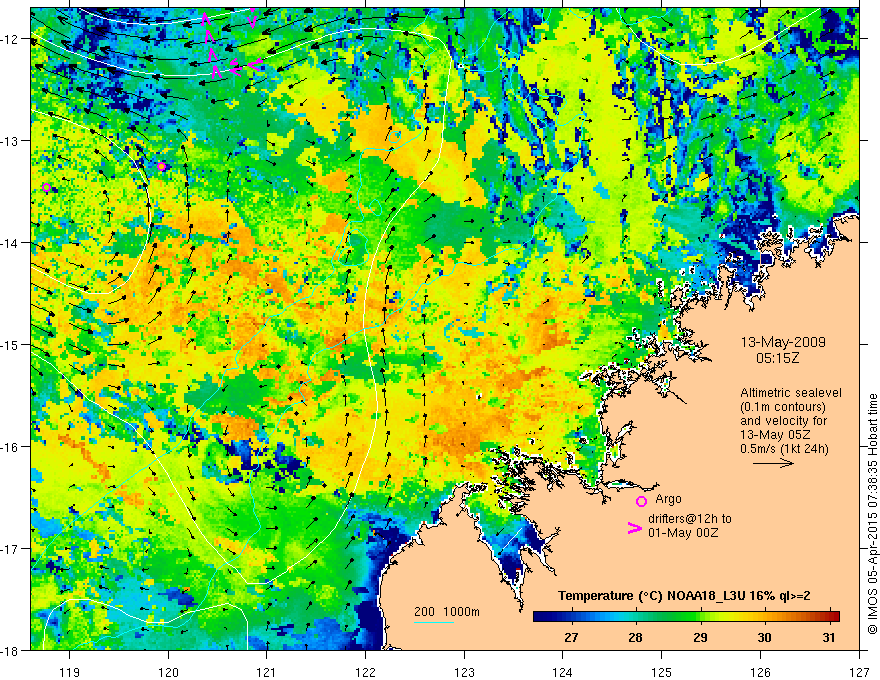Click the Altimetric sealevel text
The image size is (880, 680).
(791, 393)
